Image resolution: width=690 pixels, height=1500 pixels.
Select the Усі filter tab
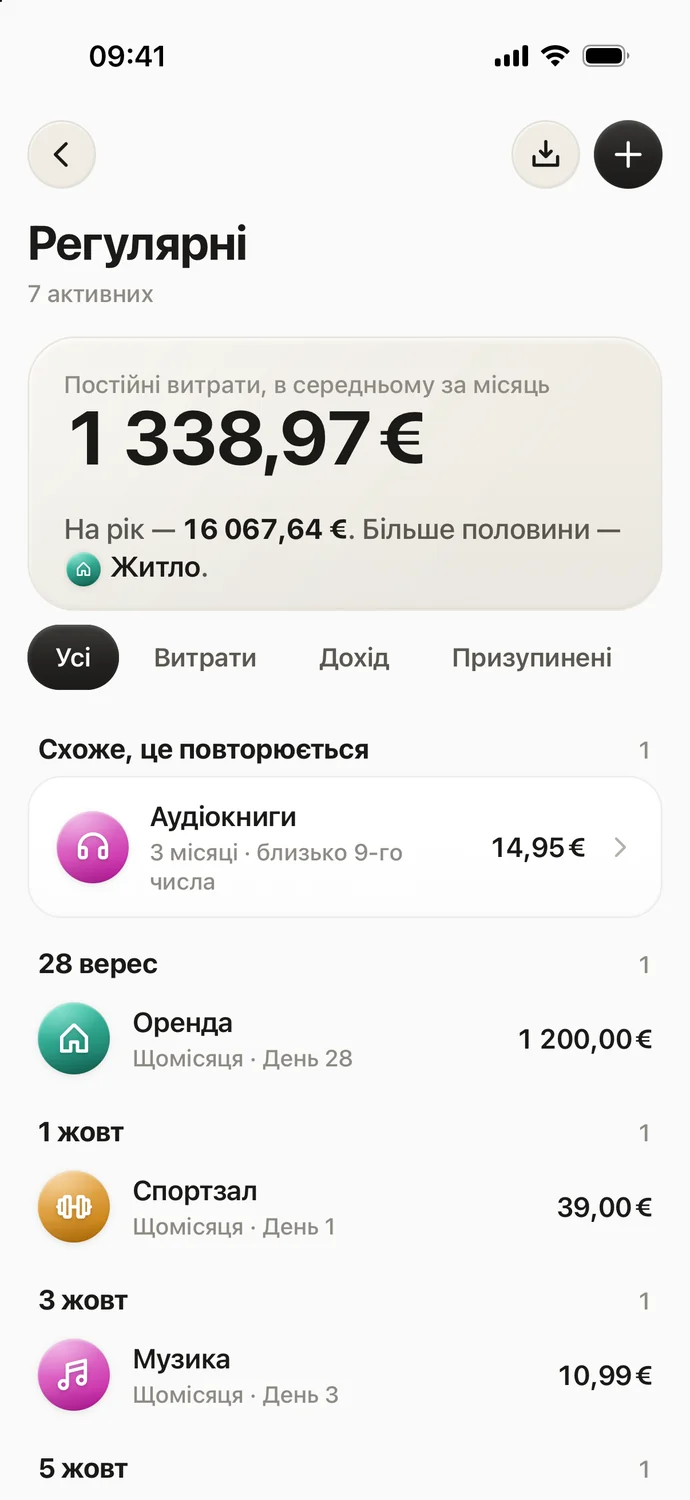[x=73, y=657]
